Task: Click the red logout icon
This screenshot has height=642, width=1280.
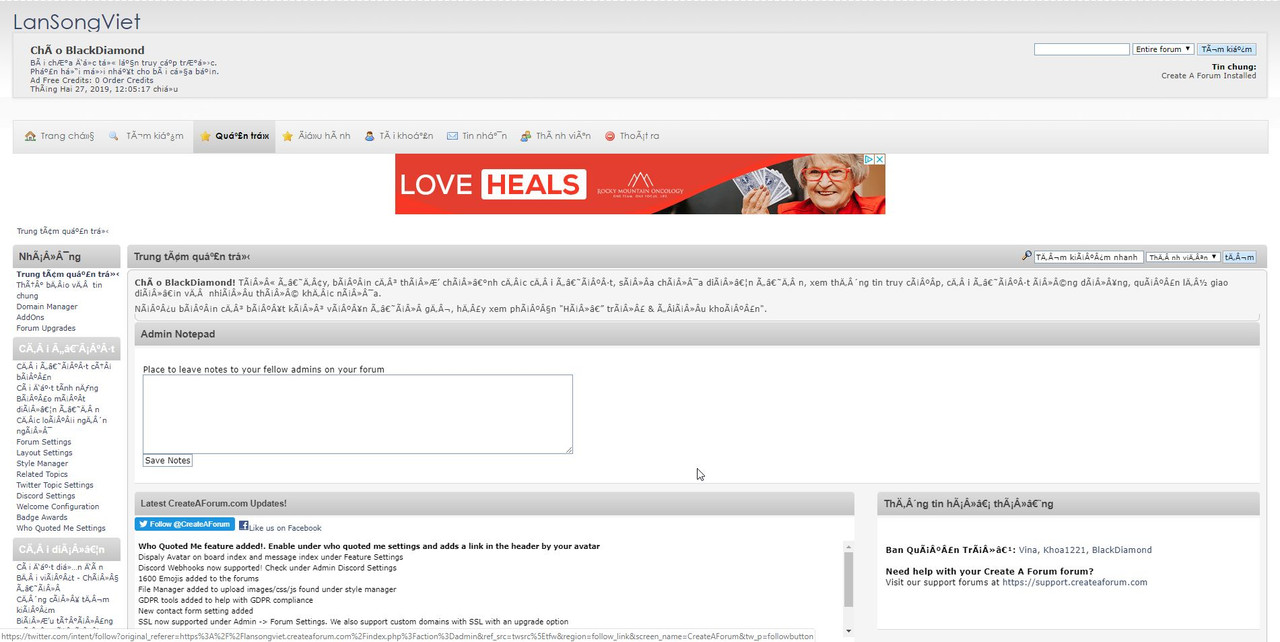Action: [609, 136]
